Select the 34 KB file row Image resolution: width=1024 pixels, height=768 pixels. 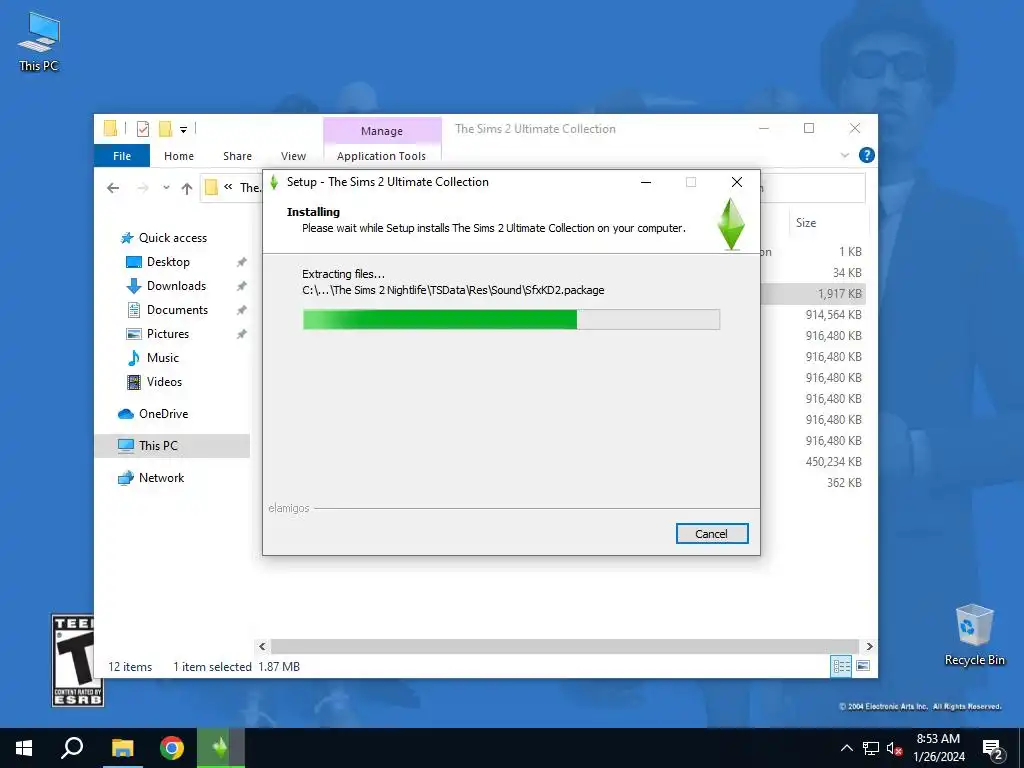point(814,273)
